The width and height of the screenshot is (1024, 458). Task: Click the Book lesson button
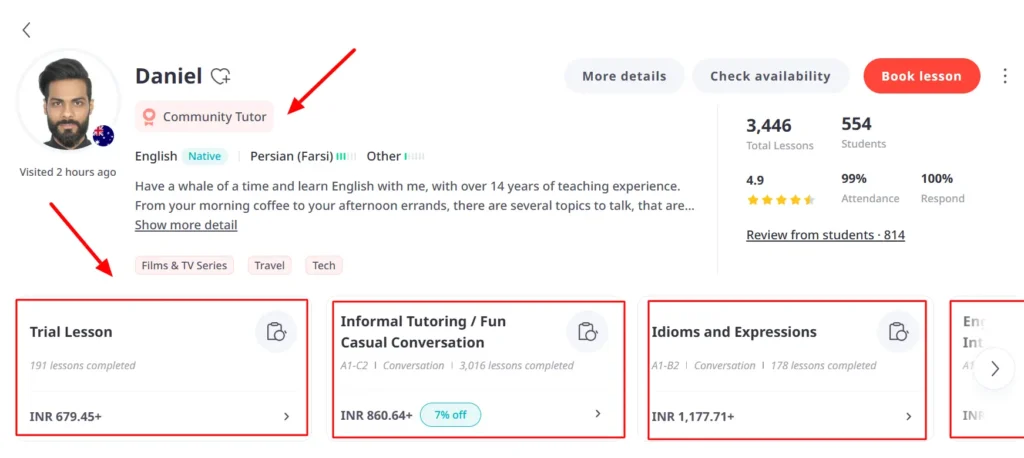[921, 76]
